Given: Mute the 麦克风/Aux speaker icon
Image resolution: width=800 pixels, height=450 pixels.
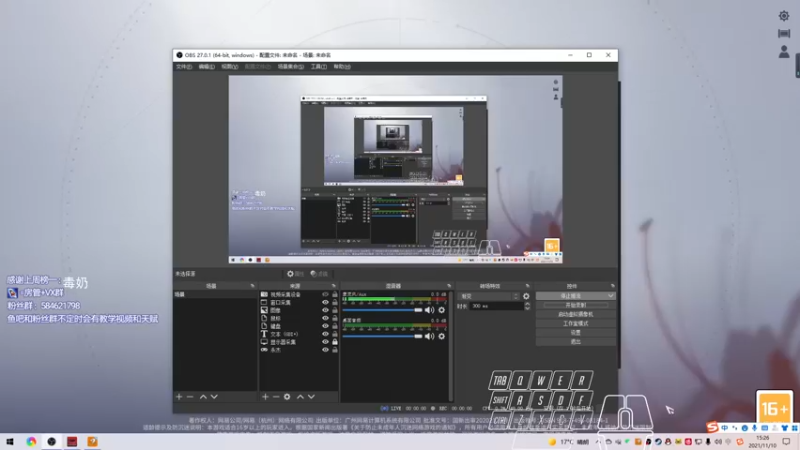Looking at the screenshot, I should click(430, 310).
